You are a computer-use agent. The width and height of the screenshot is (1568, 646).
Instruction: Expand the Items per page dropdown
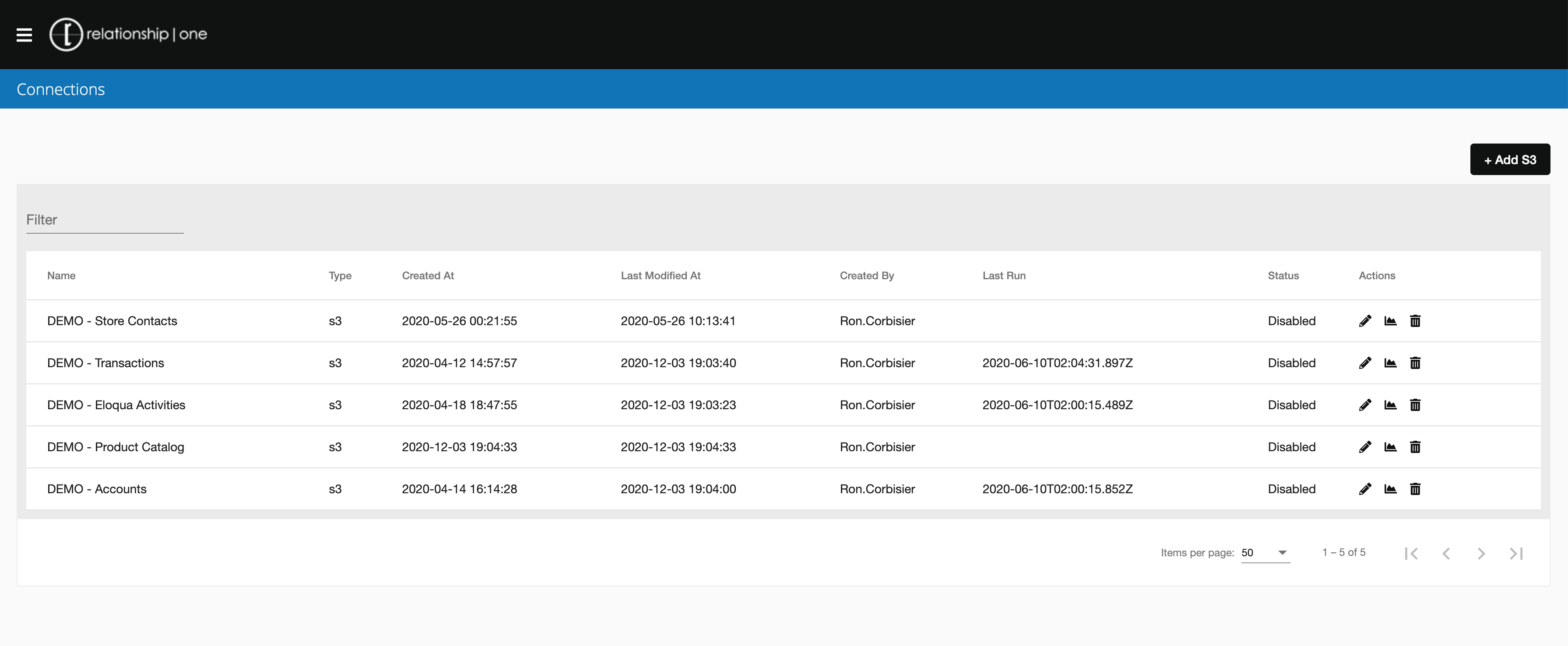1265,553
